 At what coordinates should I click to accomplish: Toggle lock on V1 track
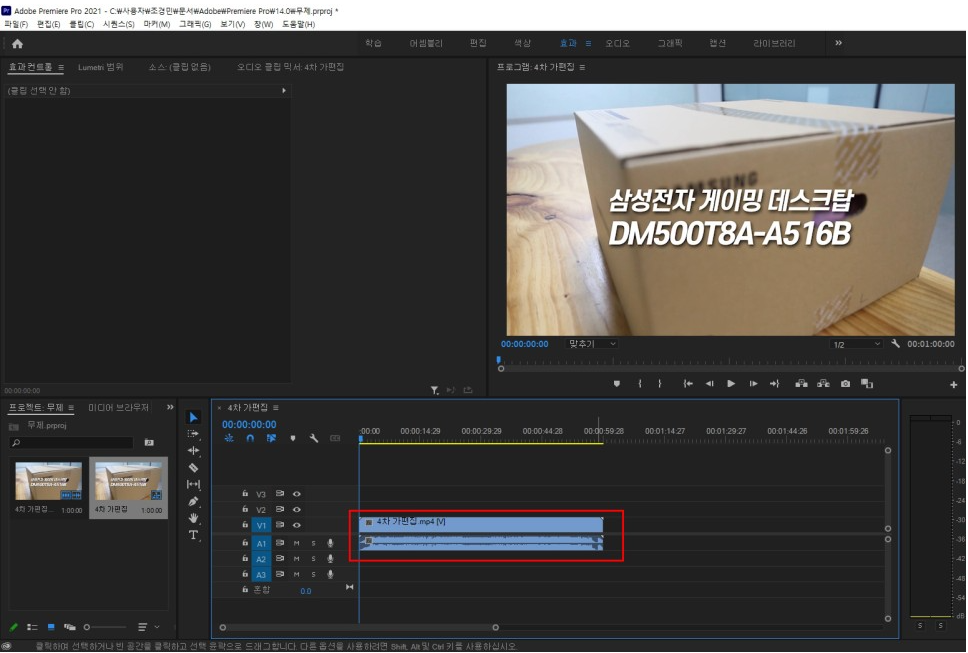245,525
